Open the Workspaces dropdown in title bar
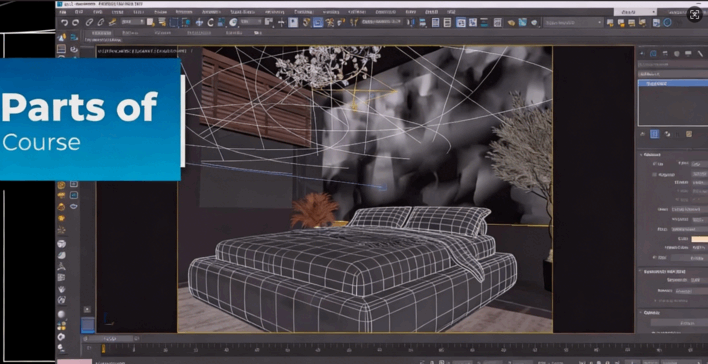 [x=635, y=12]
